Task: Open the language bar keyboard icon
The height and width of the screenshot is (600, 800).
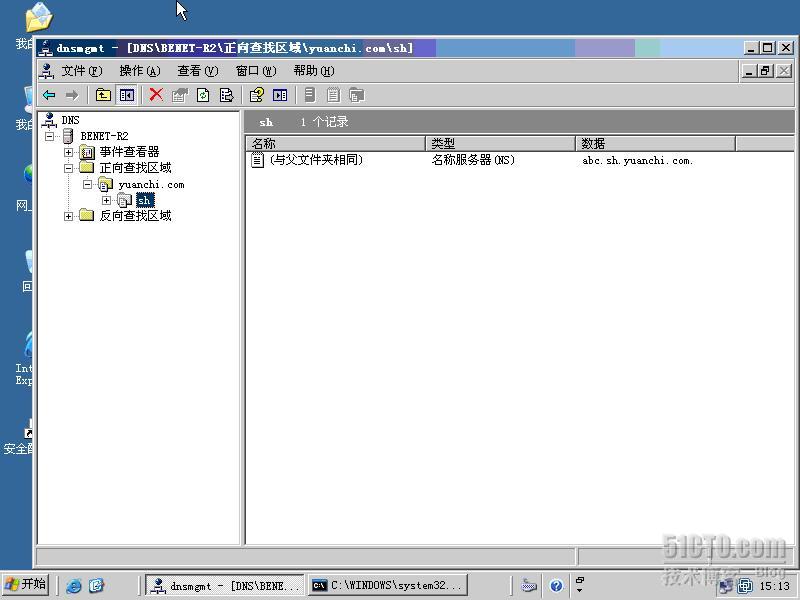Action: coord(529,585)
